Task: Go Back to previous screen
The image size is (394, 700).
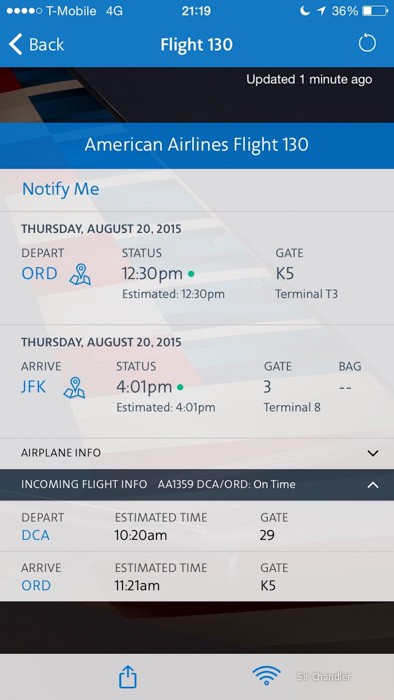Action: pyautogui.click(x=36, y=45)
